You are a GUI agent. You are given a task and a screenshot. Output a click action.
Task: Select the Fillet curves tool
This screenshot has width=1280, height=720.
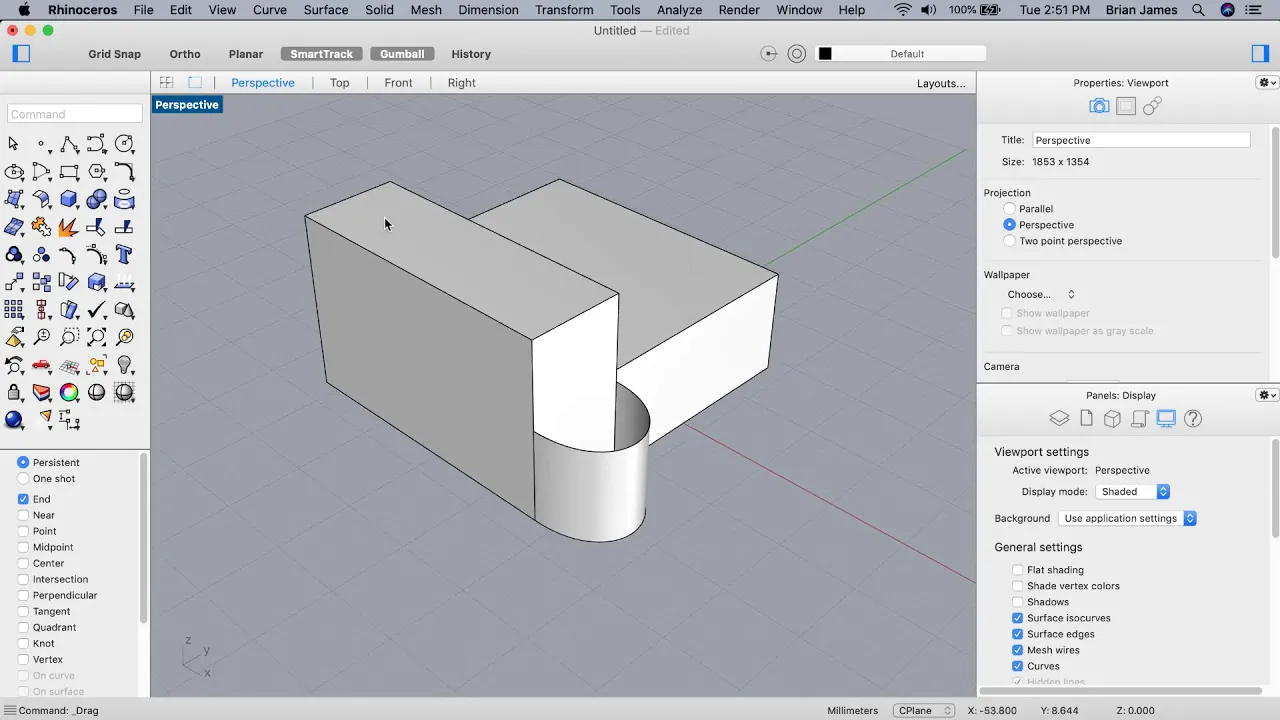point(124,172)
